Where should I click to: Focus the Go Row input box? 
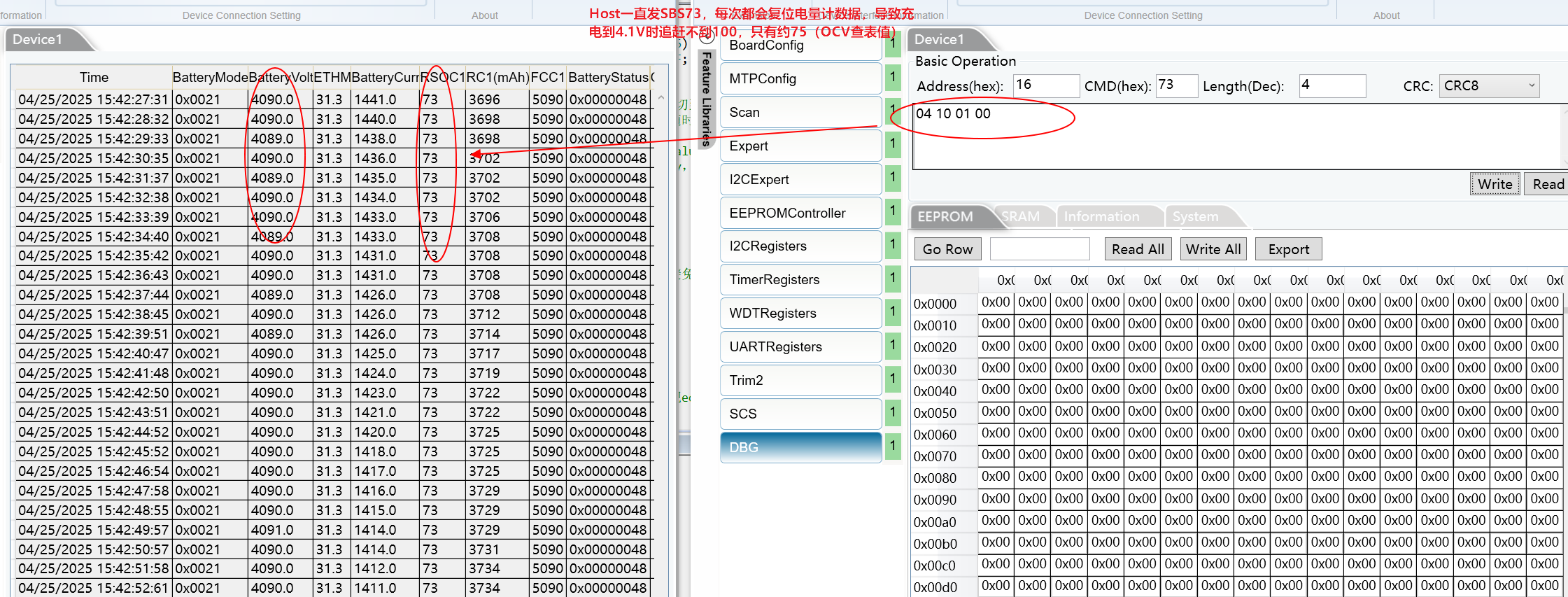(x=1040, y=249)
